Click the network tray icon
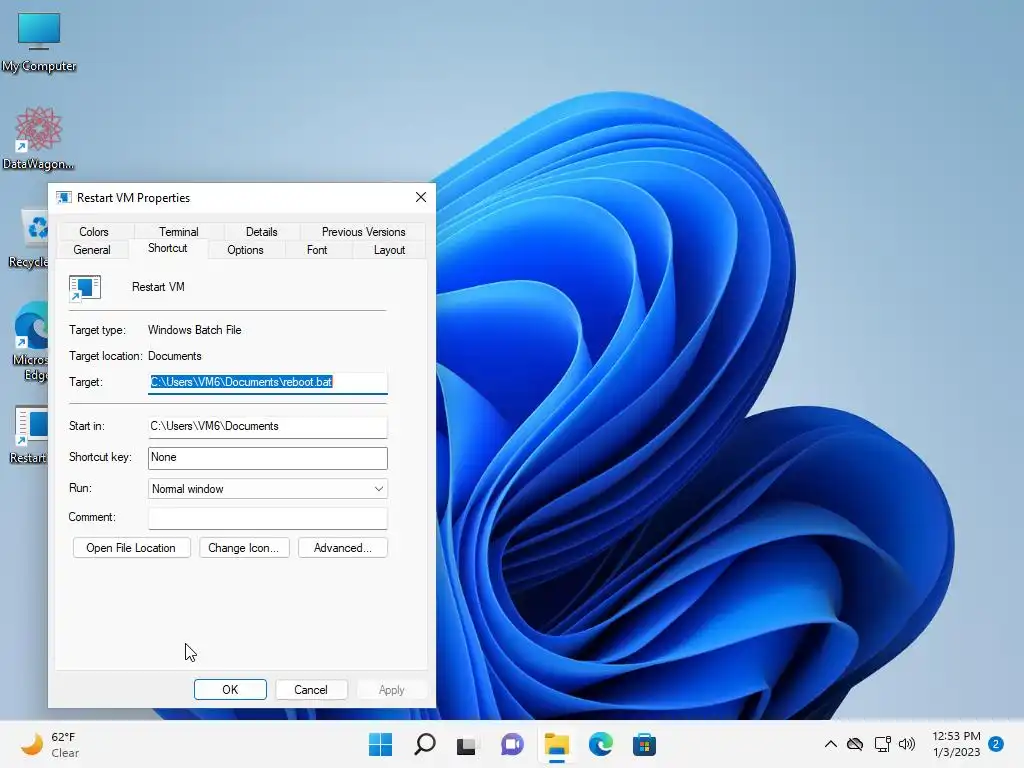 [883, 744]
